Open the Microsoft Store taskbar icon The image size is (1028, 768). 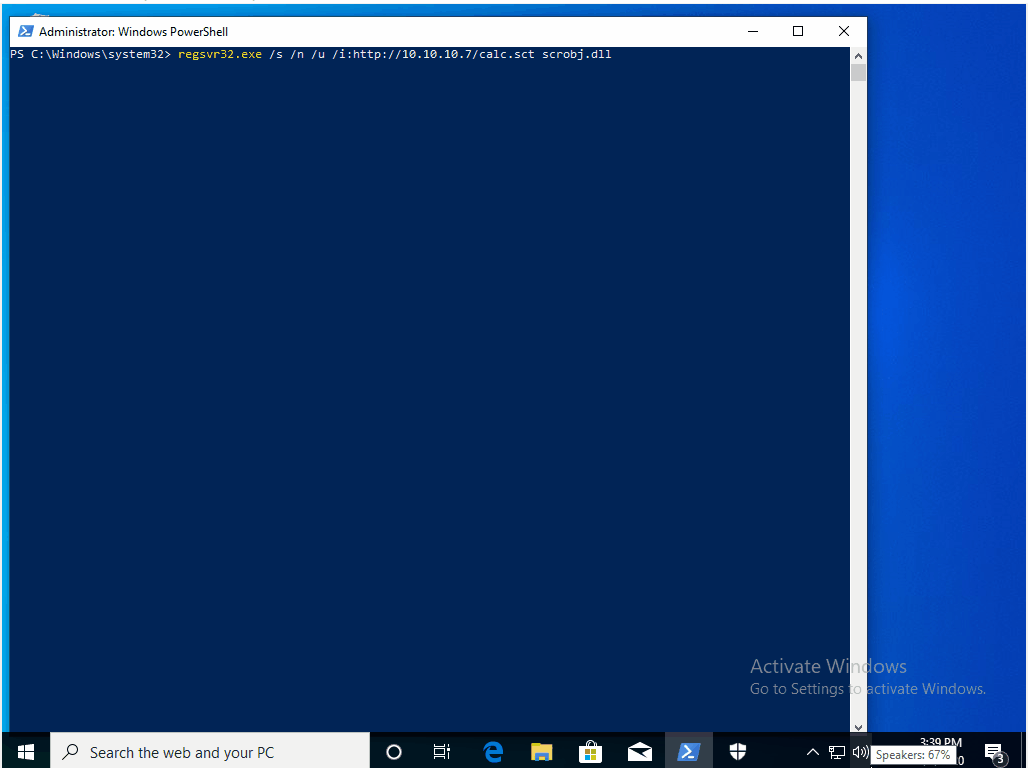click(x=590, y=752)
